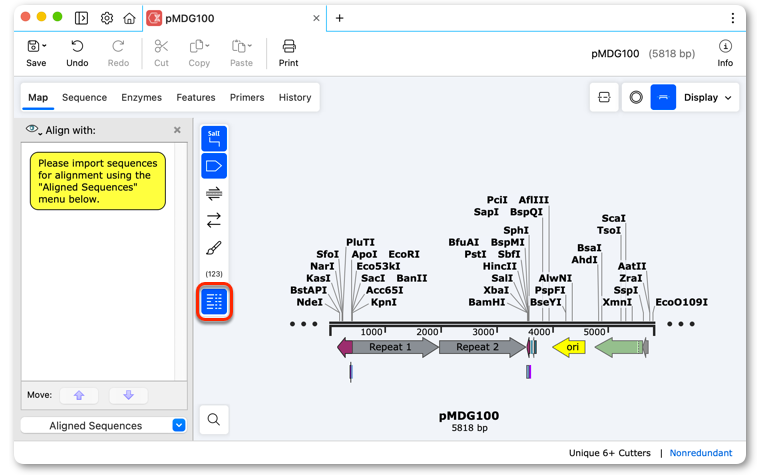Select the yellow ori feature
Screen dimensions: 763x475
[x=569, y=347]
